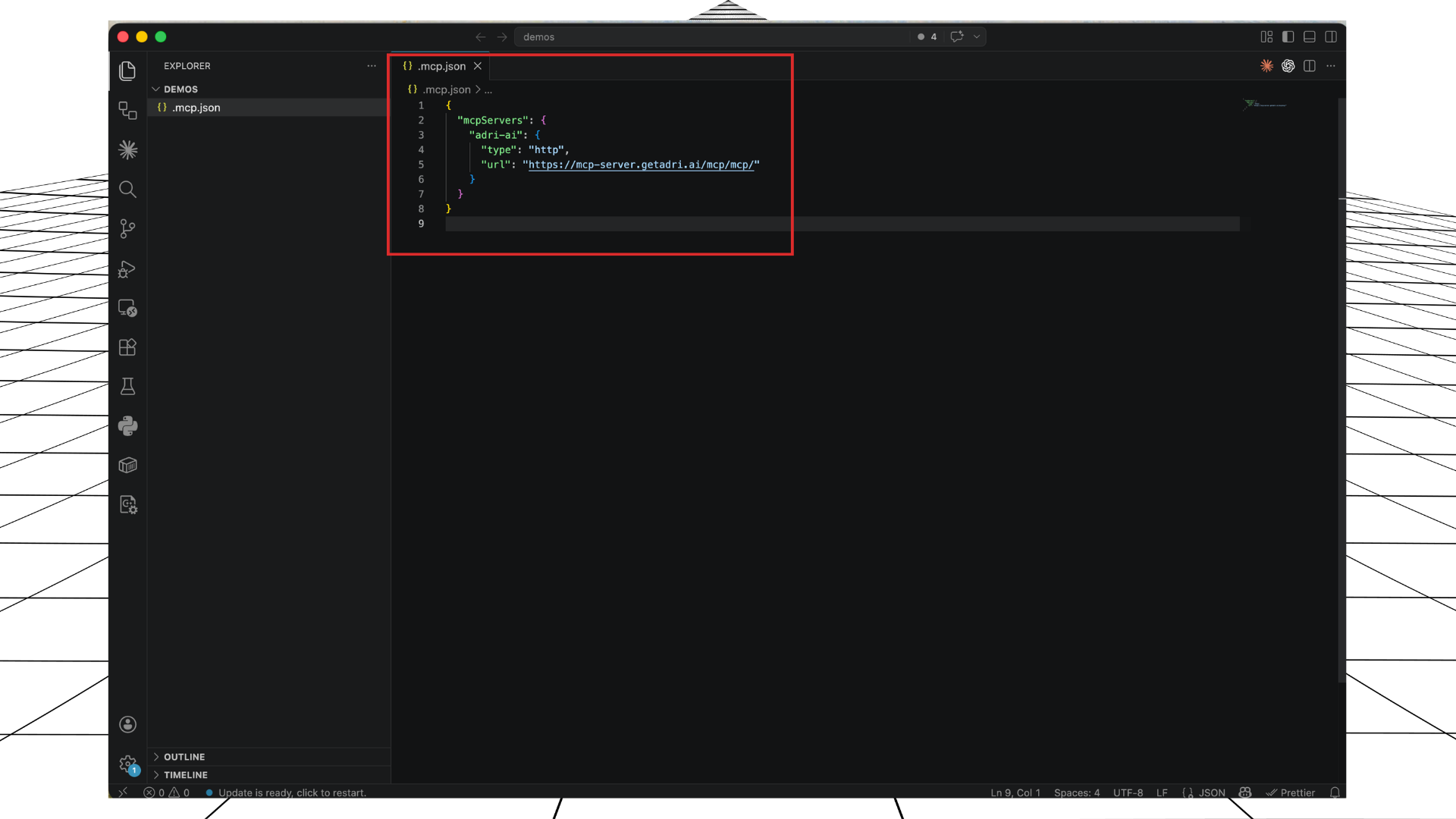Image resolution: width=1456 pixels, height=819 pixels.
Task: Open the Extensions icon in the activity bar
Action: (127, 347)
